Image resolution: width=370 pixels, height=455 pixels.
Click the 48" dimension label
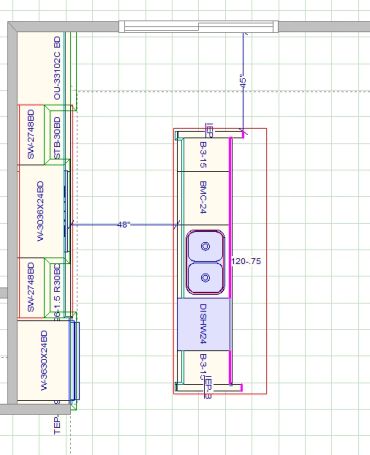(123, 225)
